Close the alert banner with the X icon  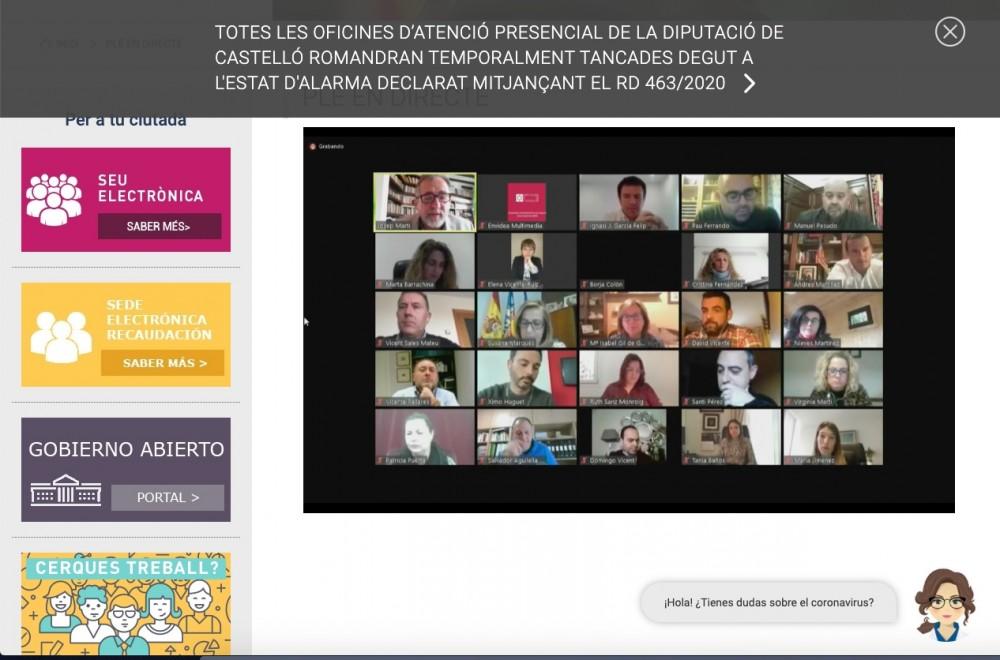949,32
